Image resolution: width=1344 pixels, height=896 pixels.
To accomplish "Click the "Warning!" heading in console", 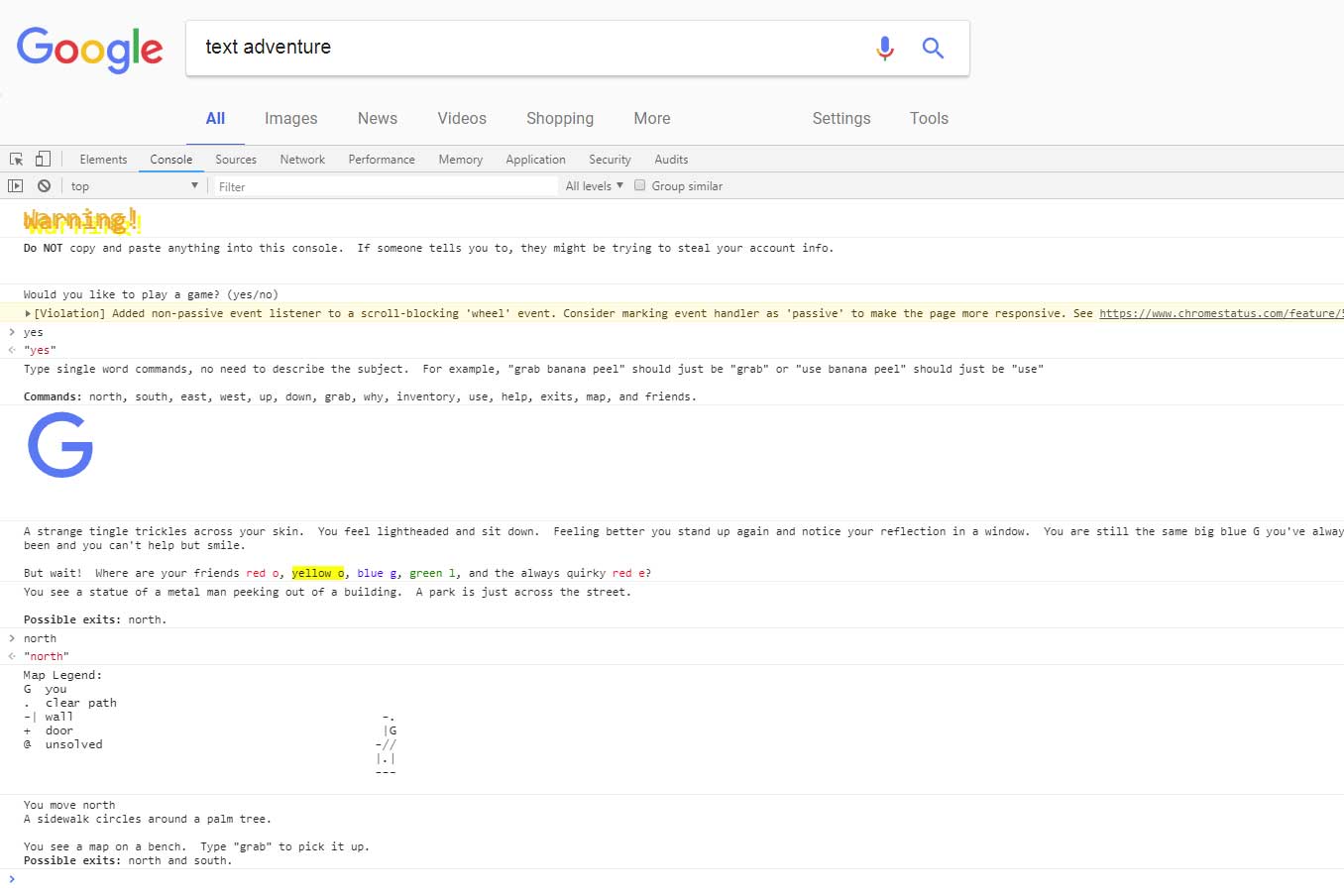I will tap(82, 220).
